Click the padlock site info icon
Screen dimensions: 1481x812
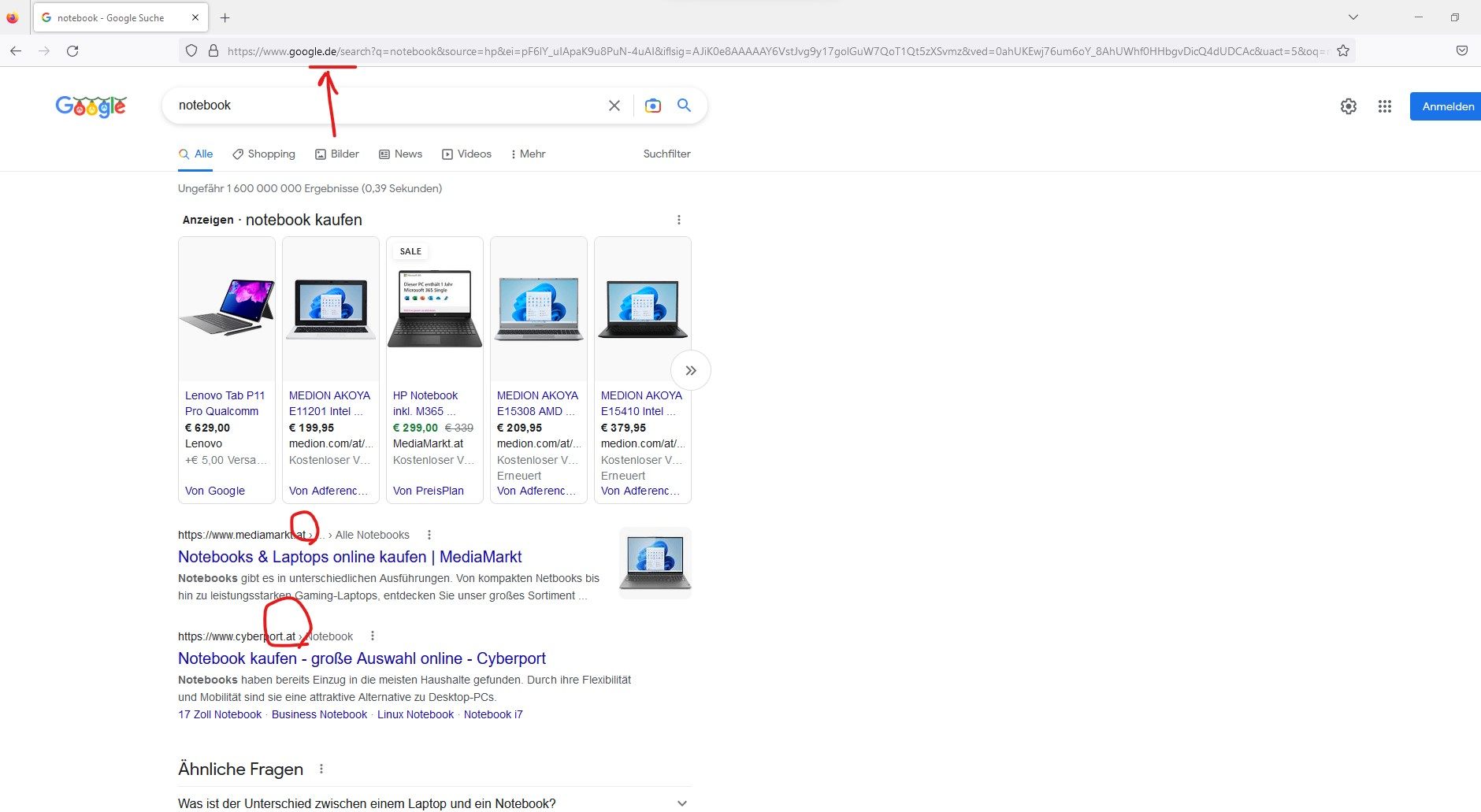tap(213, 50)
